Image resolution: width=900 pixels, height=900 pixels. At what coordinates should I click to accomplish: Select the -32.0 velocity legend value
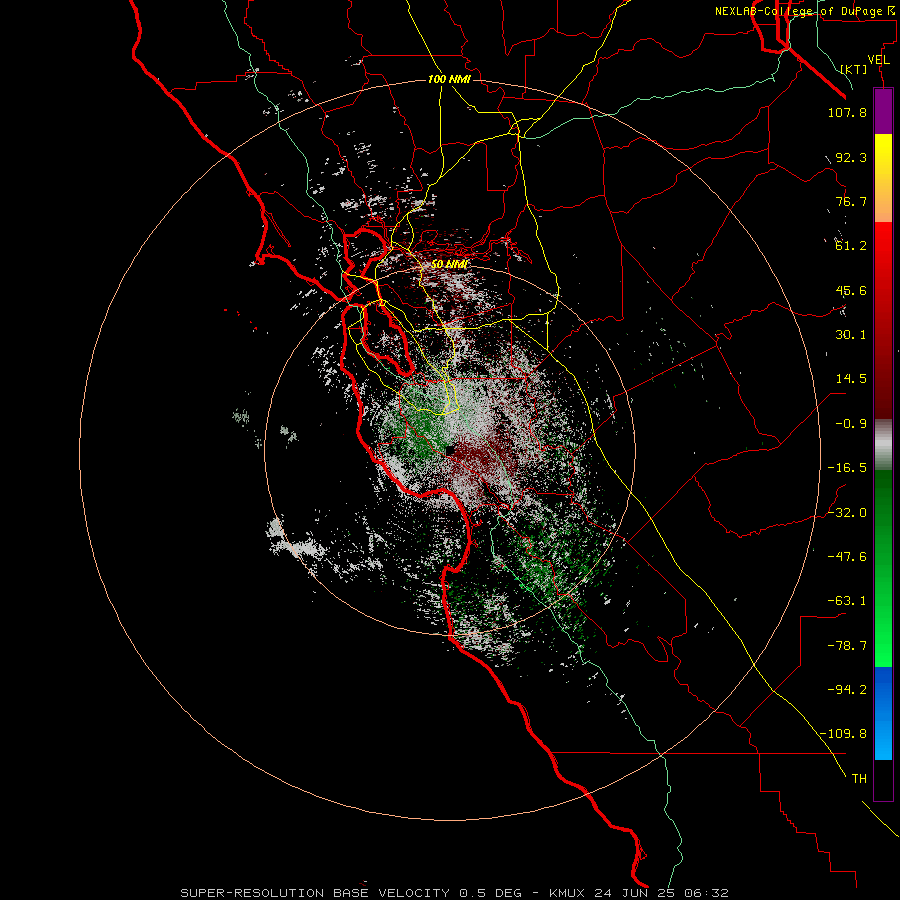pyautogui.click(x=847, y=513)
